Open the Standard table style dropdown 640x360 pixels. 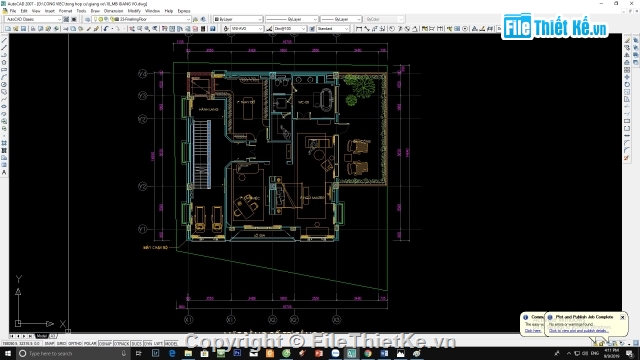(333, 29)
